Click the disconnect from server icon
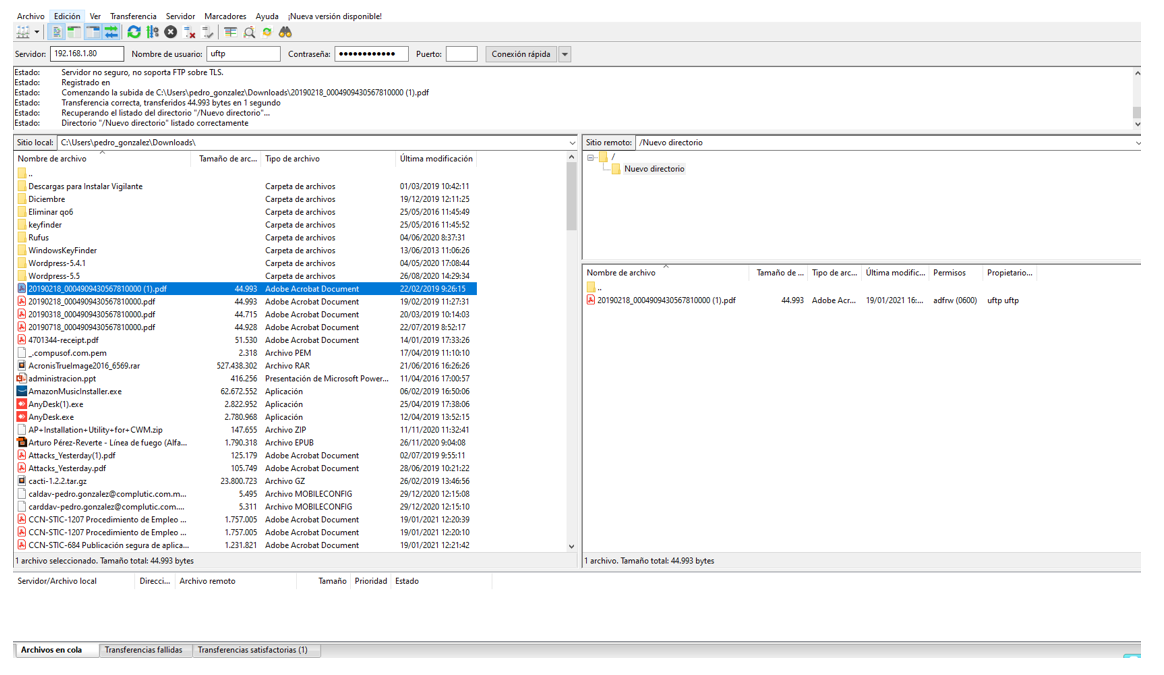1164x675 pixels. [x=189, y=32]
